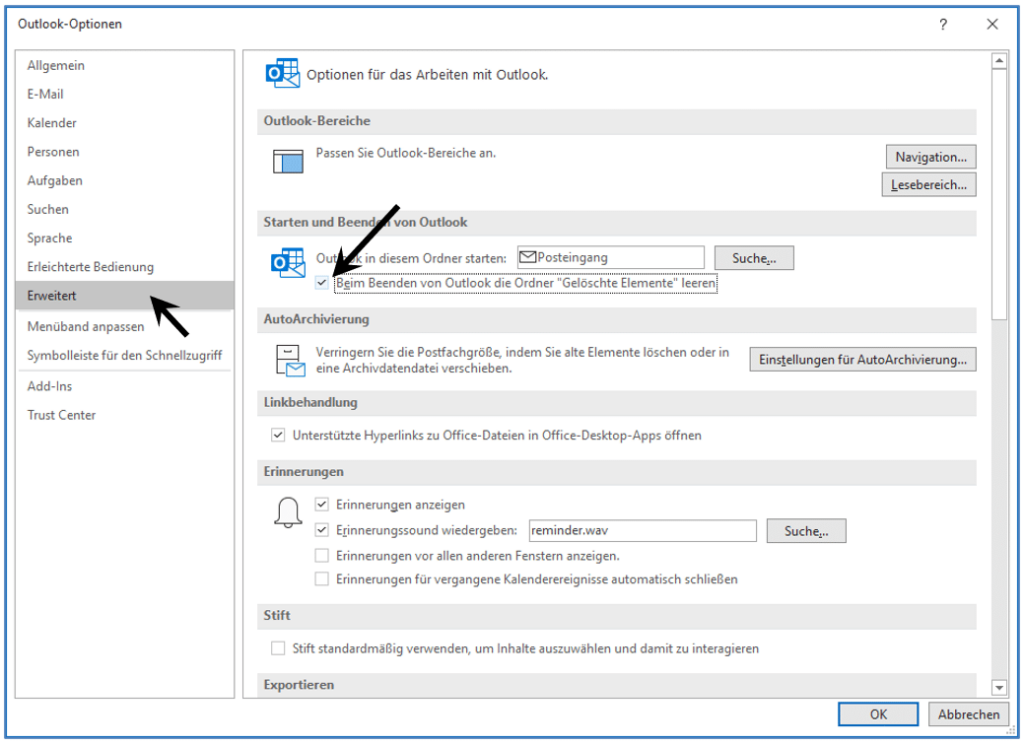The height and width of the screenshot is (745, 1024).
Task: Click the reminder.wav sound file field
Action: point(643,530)
